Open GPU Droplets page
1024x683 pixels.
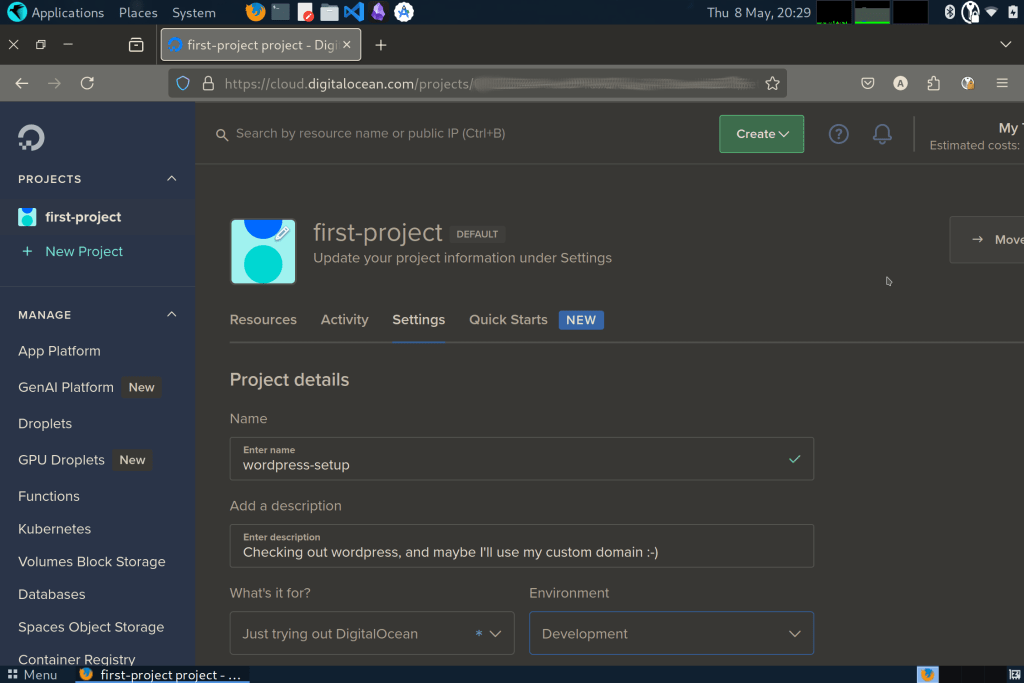coord(61,460)
